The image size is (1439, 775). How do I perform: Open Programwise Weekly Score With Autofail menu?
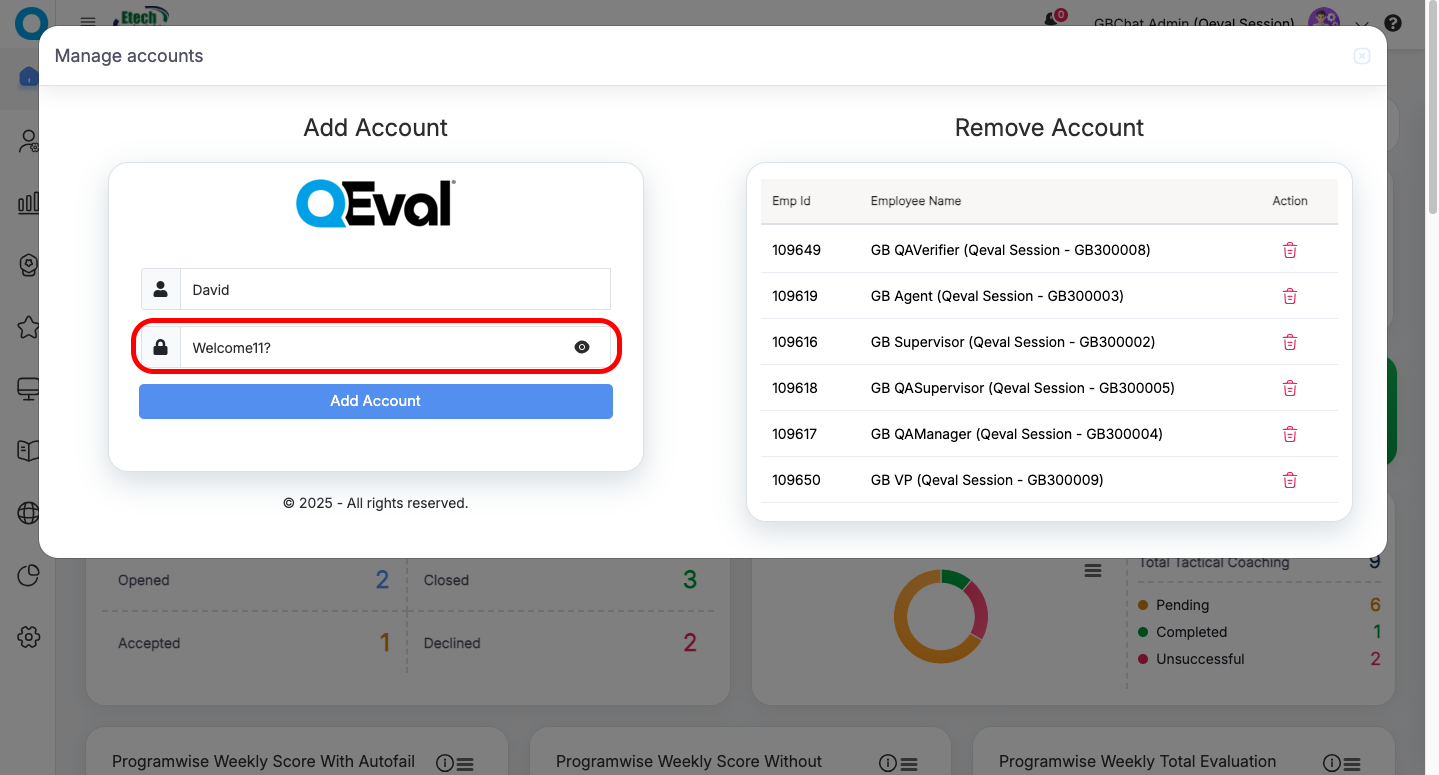pyautogui.click(x=465, y=763)
